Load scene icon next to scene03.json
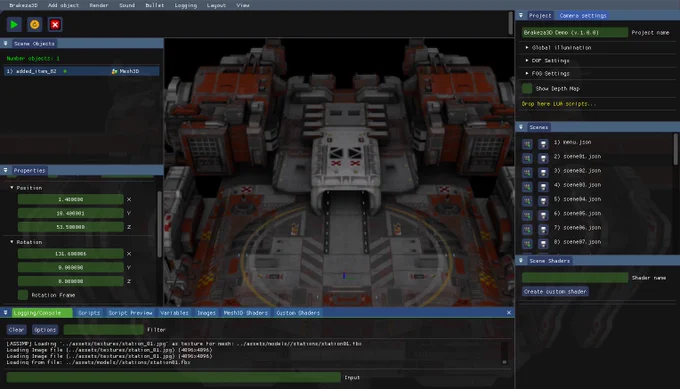The image size is (680, 389). pos(527,186)
